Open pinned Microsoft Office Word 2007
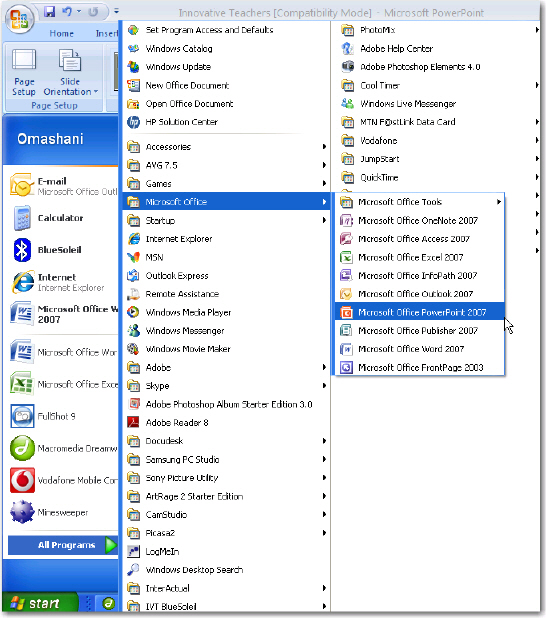 coord(63,314)
